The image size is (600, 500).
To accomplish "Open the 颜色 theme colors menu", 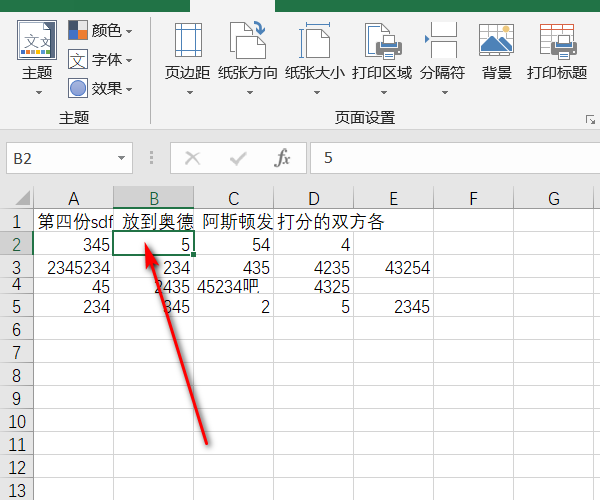I will click(x=101, y=31).
